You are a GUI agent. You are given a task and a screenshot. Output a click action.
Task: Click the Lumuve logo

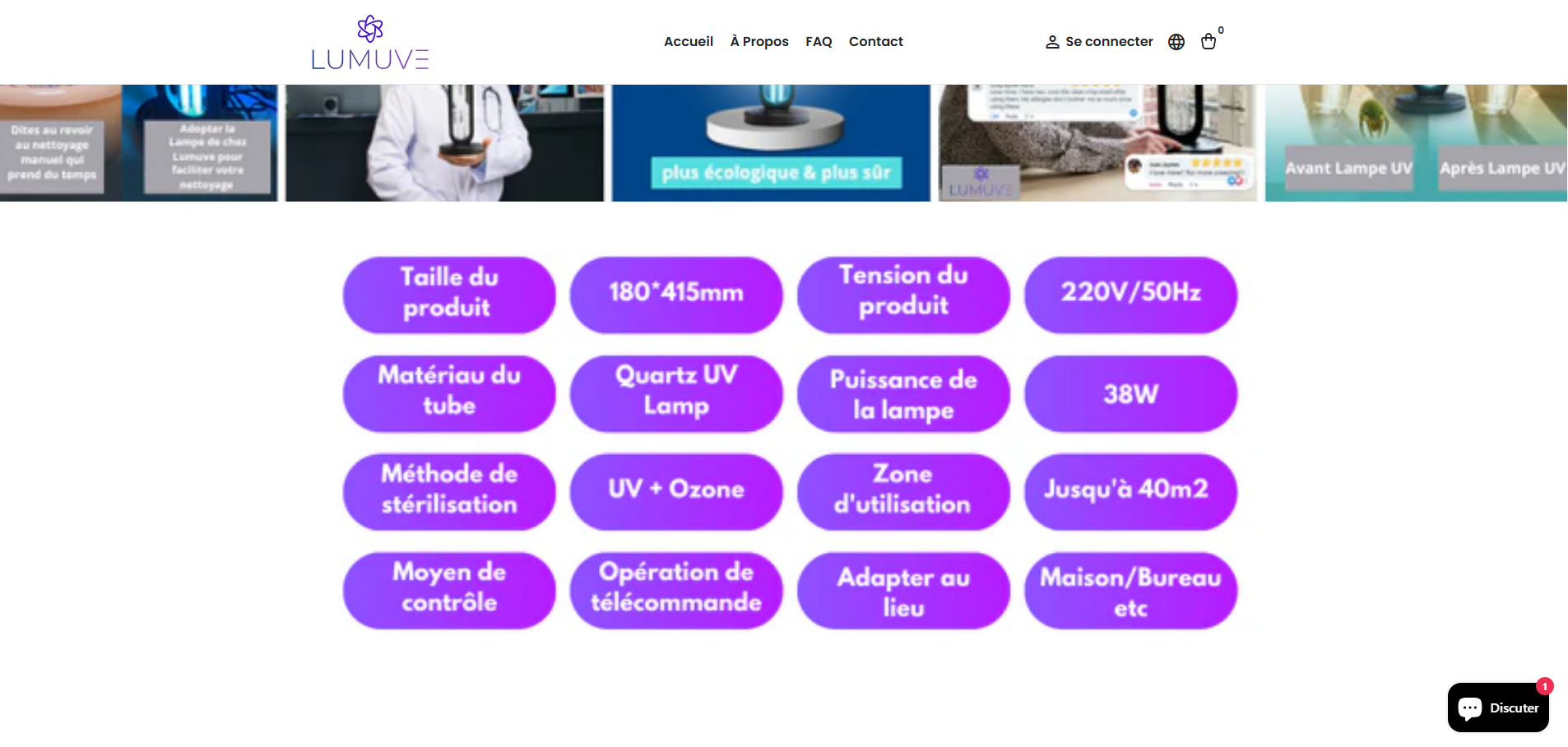[x=370, y=43]
